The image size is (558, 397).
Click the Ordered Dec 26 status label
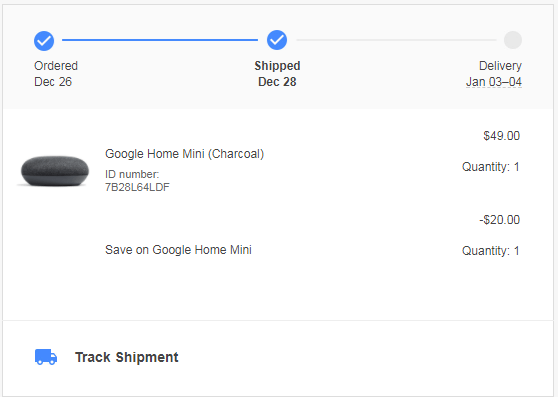[56, 74]
